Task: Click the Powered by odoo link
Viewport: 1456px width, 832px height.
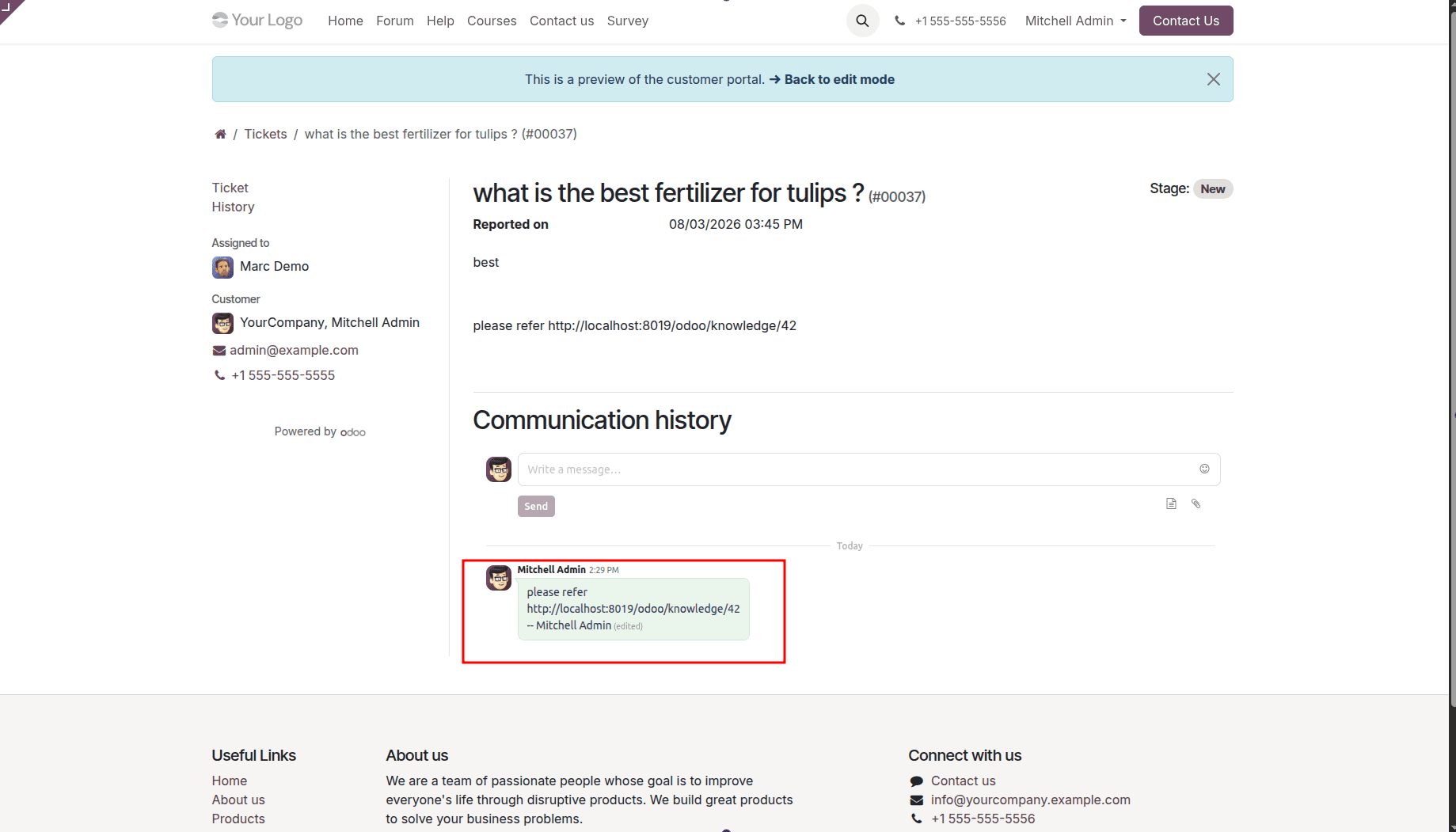Action: click(x=320, y=431)
